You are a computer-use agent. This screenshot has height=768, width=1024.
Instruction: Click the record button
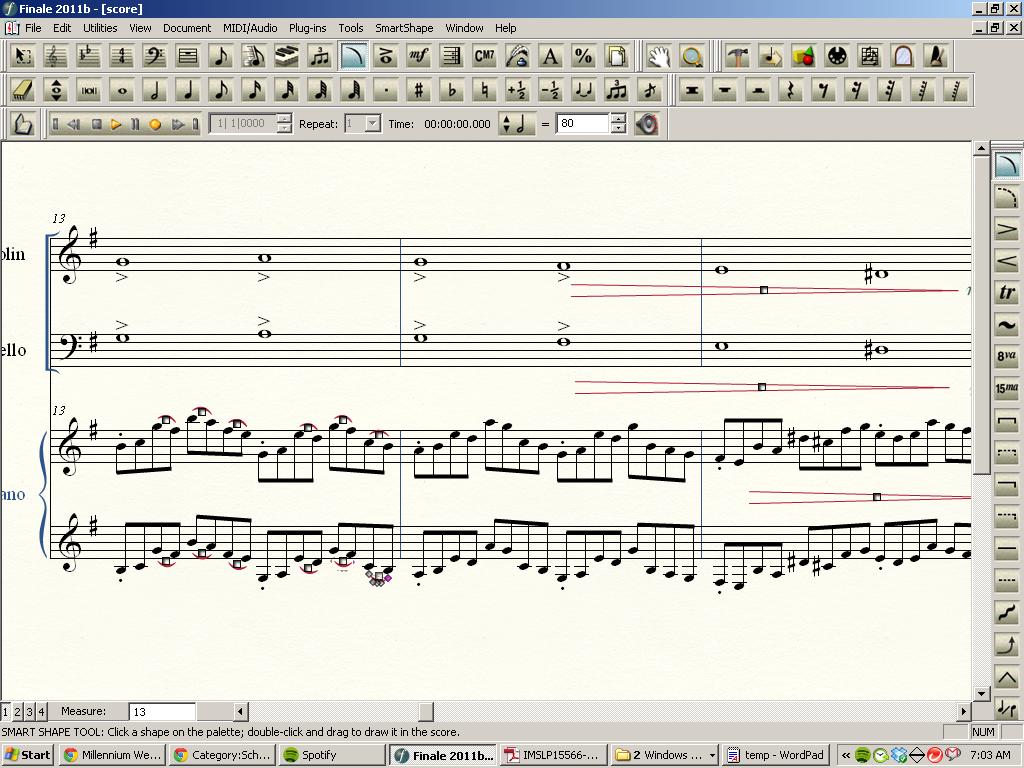click(155, 124)
